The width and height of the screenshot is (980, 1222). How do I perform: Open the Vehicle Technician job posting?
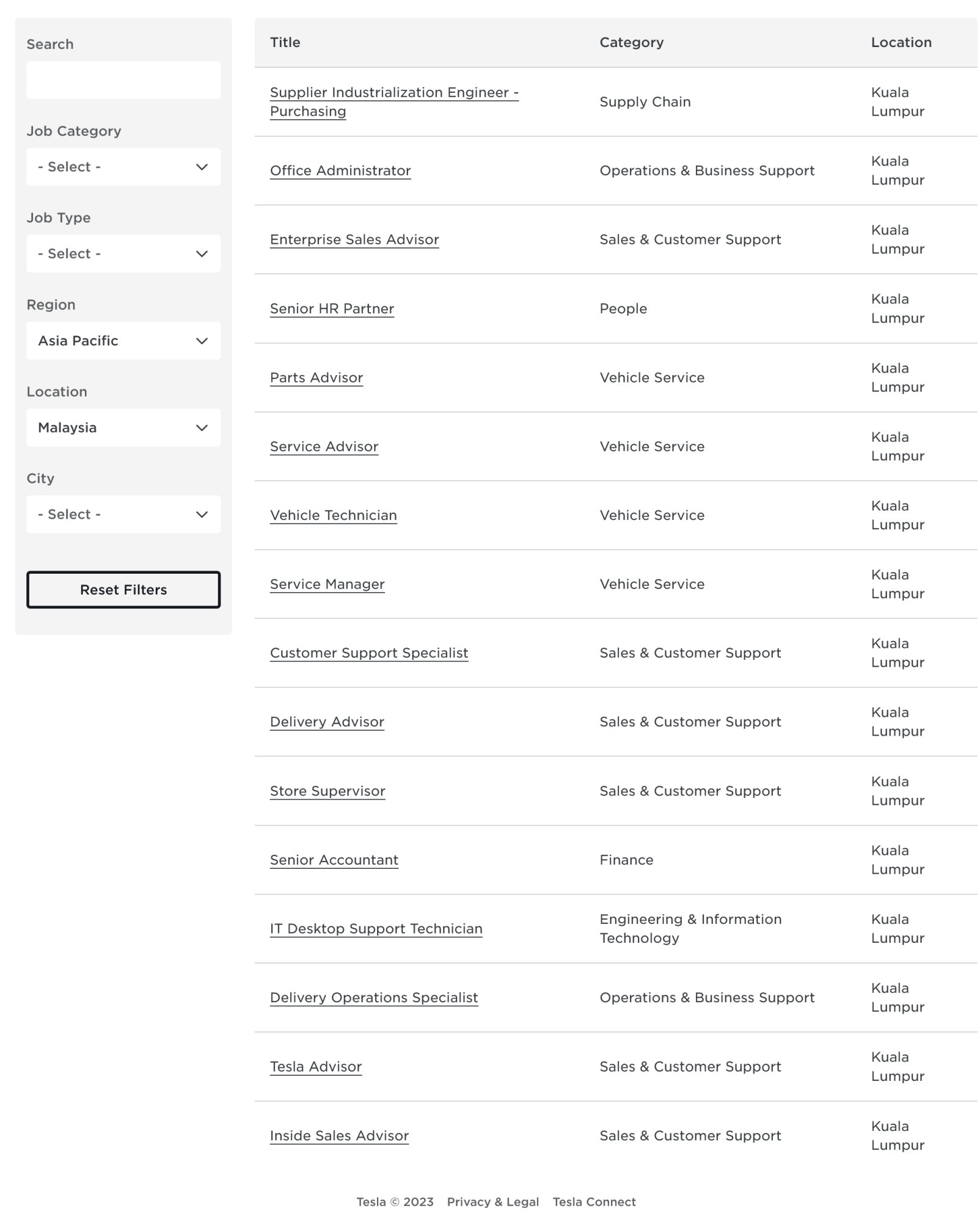point(333,516)
